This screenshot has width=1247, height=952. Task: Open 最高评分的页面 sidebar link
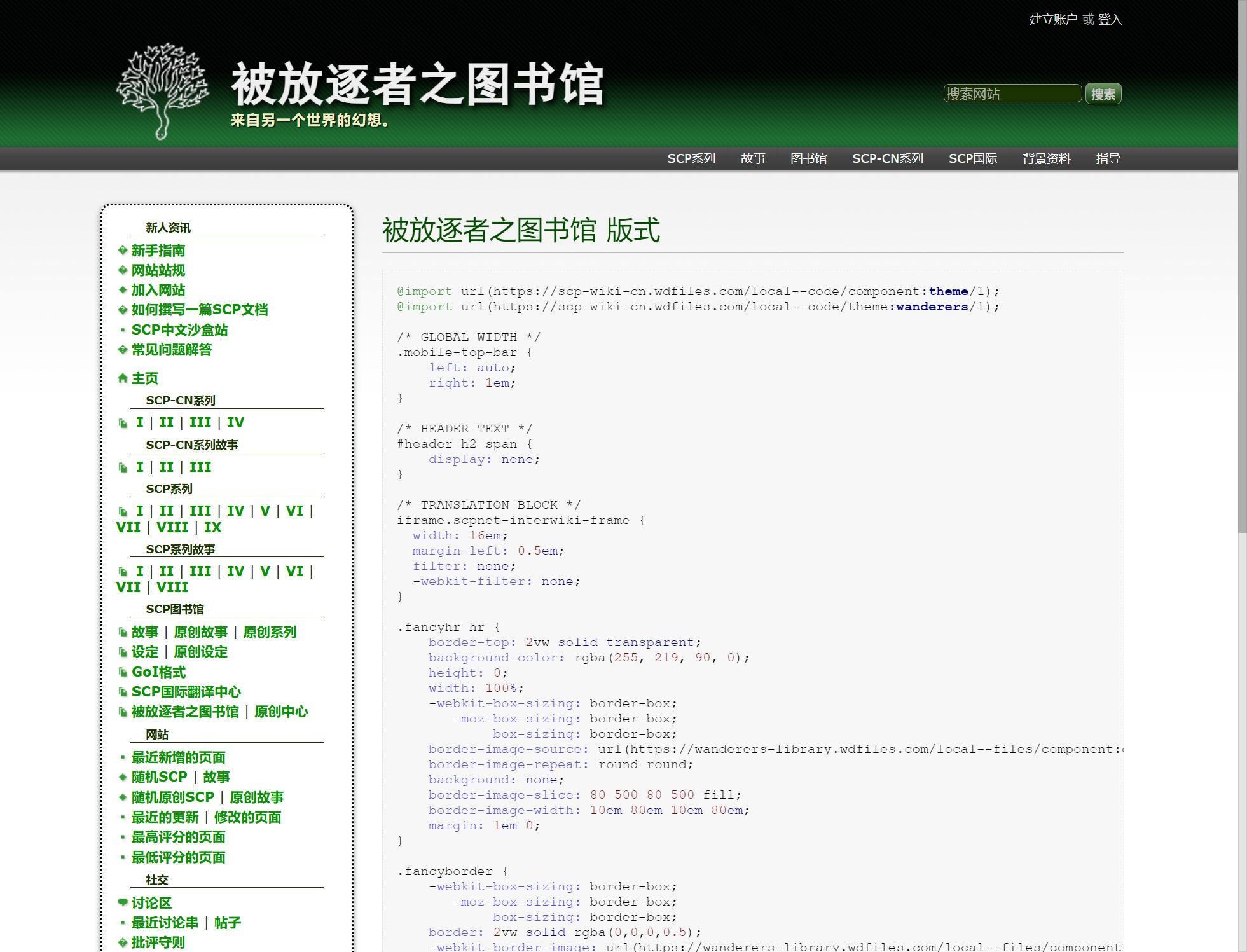coord(178,837)
